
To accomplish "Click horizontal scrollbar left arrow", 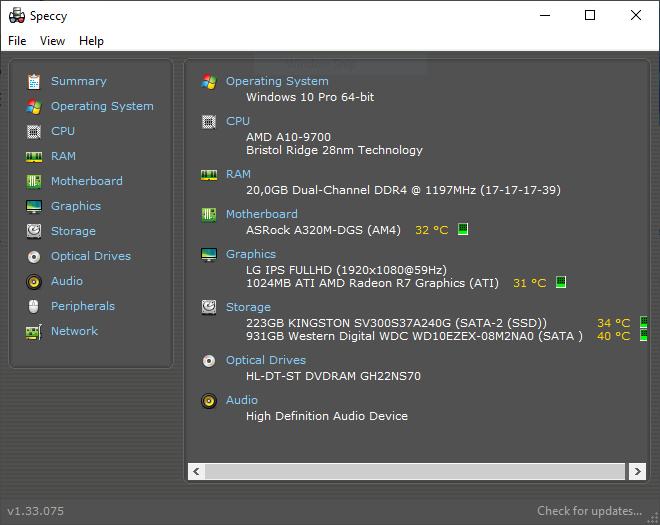I will [196, 472].
